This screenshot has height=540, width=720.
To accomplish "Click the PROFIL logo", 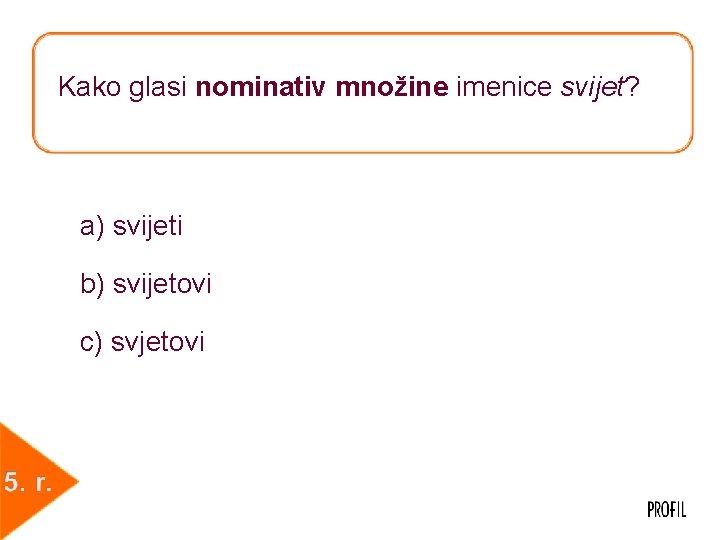I will [x=666, y=510].
